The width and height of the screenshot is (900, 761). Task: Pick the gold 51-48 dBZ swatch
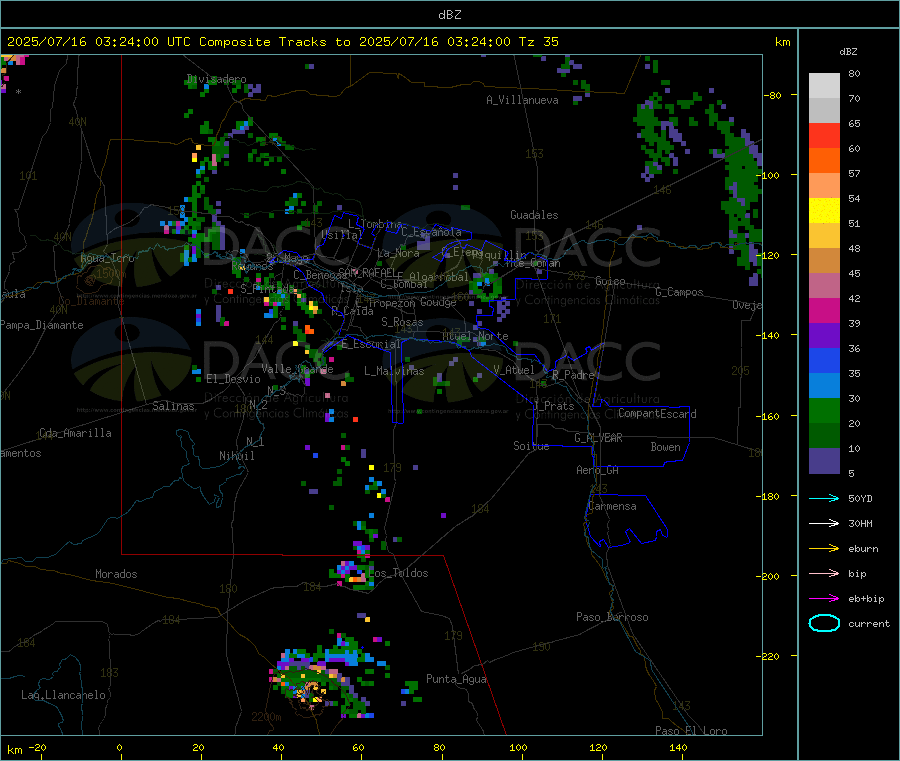(824, 236)
